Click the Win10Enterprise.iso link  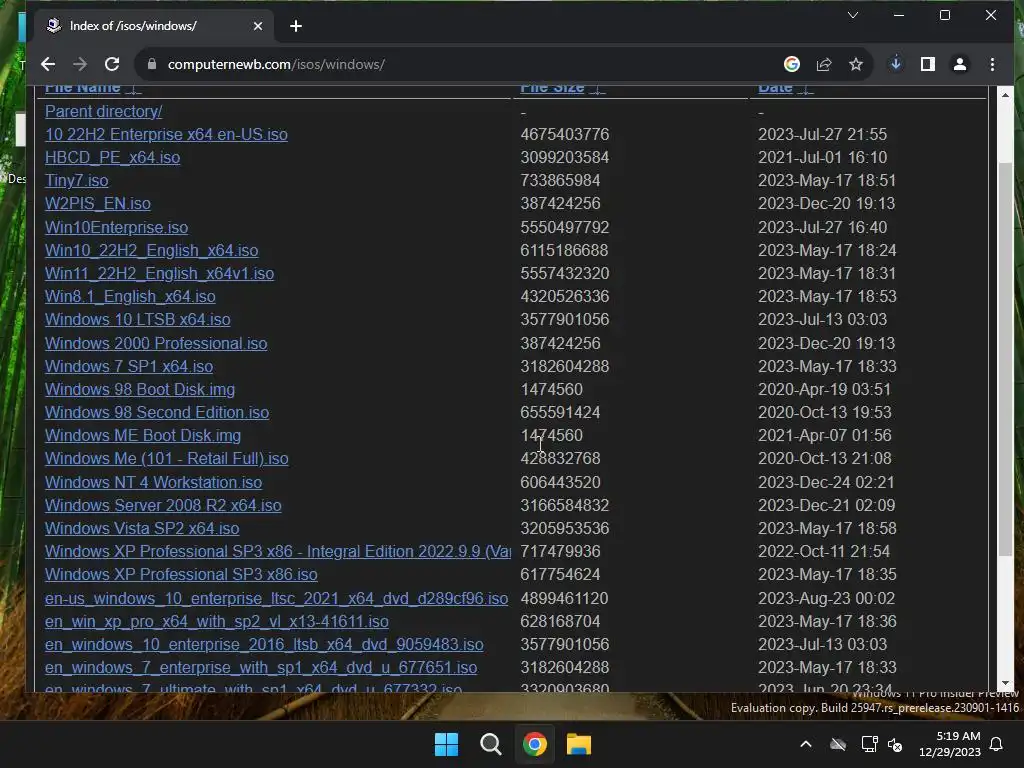coord(116,227)
